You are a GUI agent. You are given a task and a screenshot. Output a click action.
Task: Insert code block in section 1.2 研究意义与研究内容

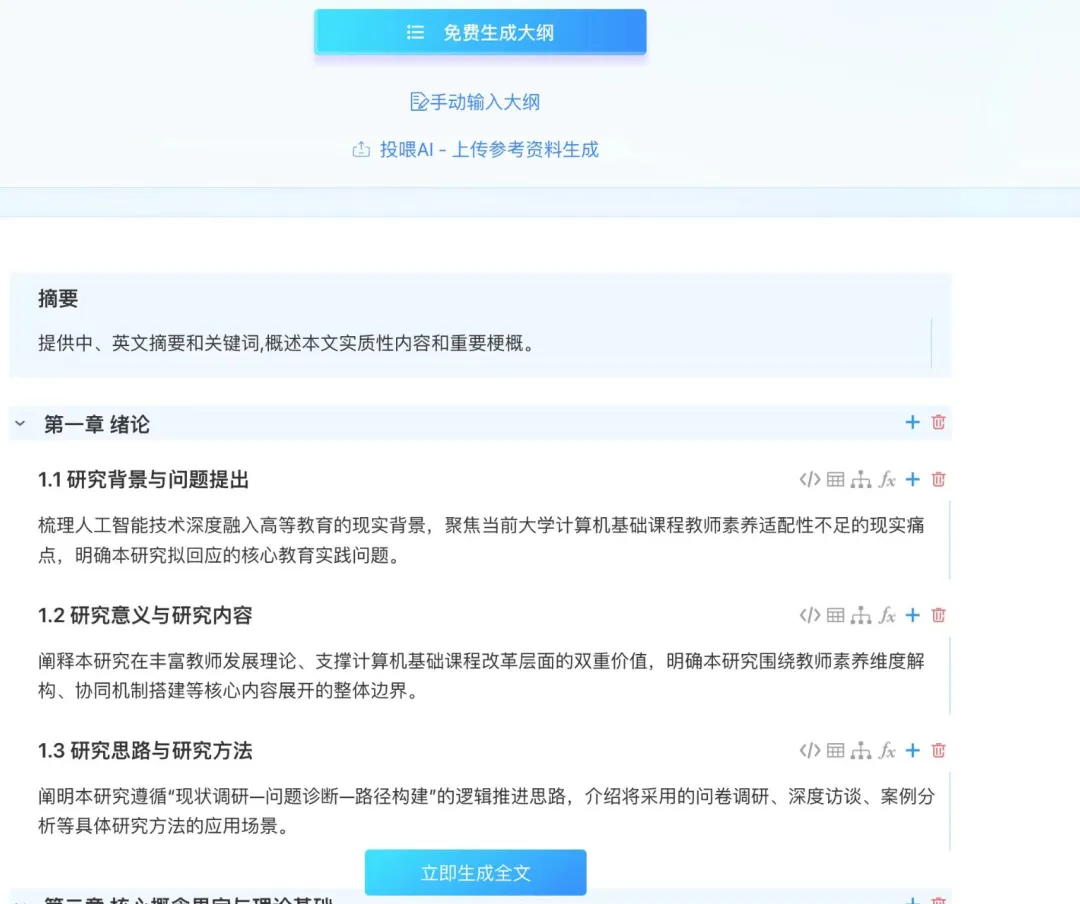coord(809,615)
